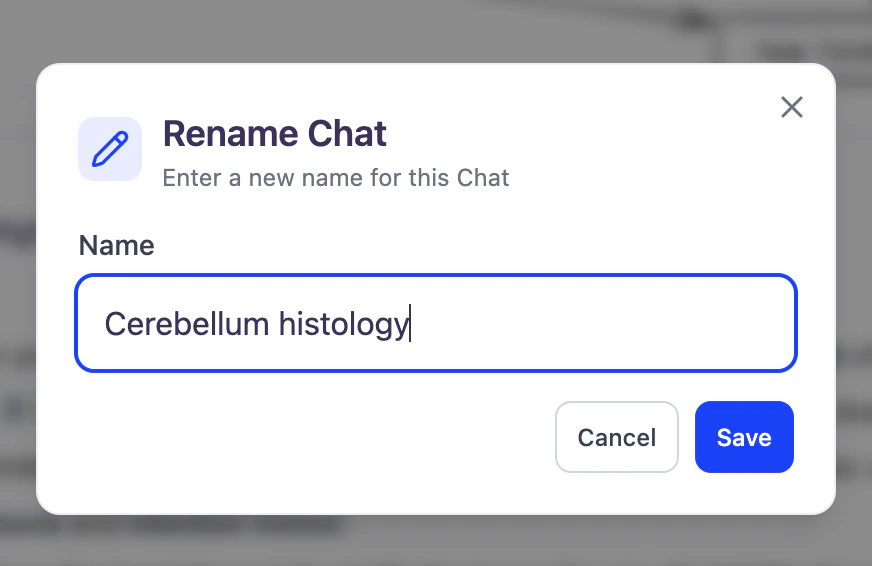Click the Rename Chat heading
872x566 pixels.
(275, 134)
